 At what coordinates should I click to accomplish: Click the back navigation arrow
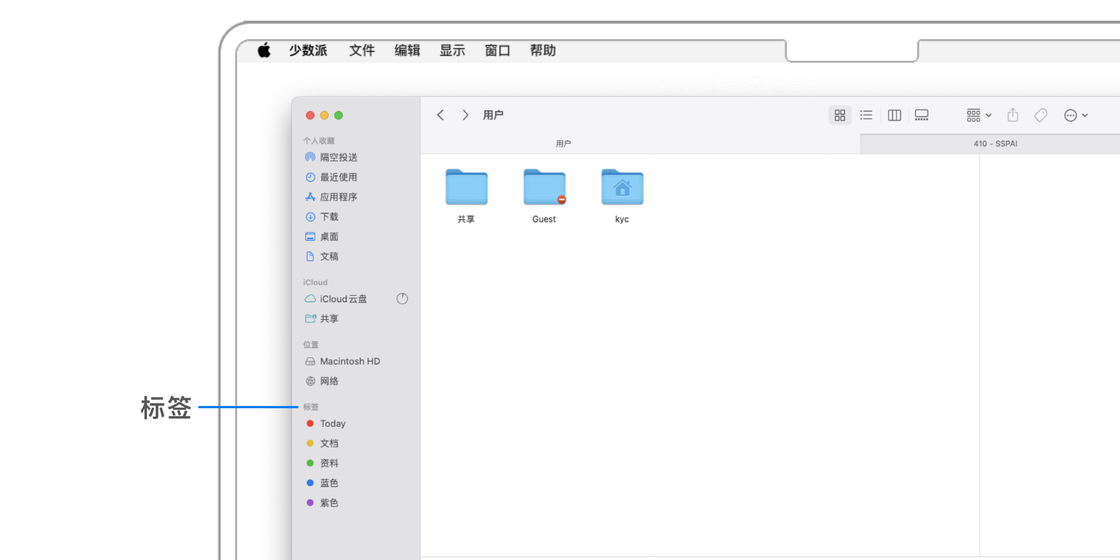coord(440,115)
